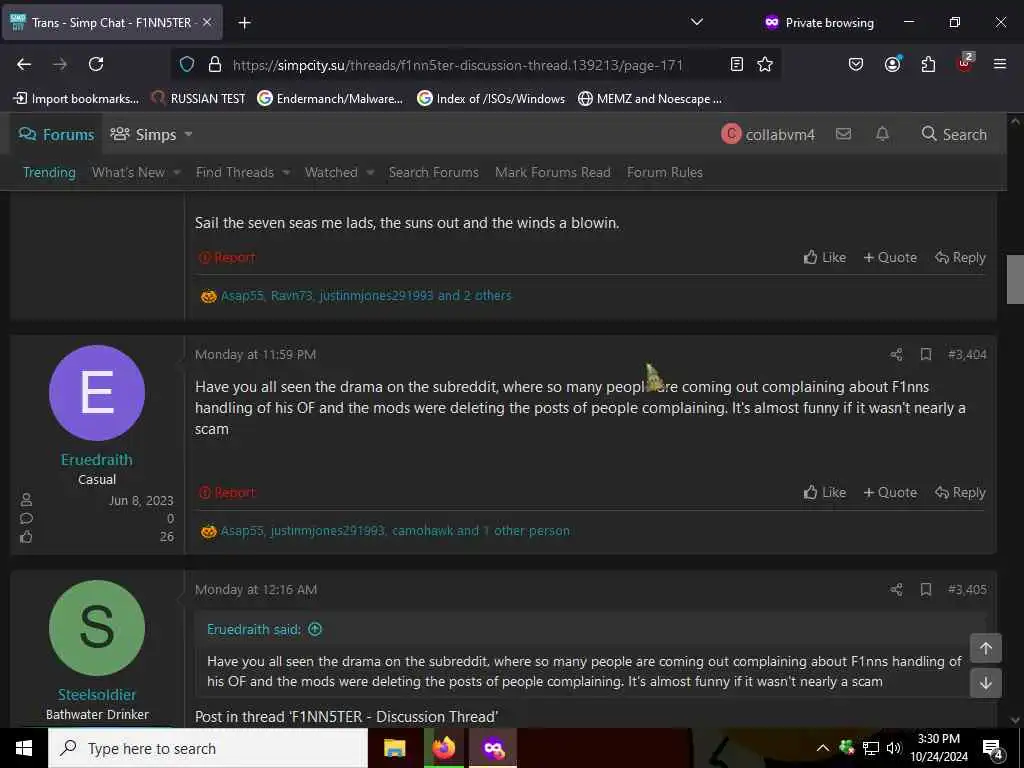Image resolution: width=1024 pixels, height=768 pixels.
Task: Open the tracking protection shield icon
Action: tap(187, 64)
